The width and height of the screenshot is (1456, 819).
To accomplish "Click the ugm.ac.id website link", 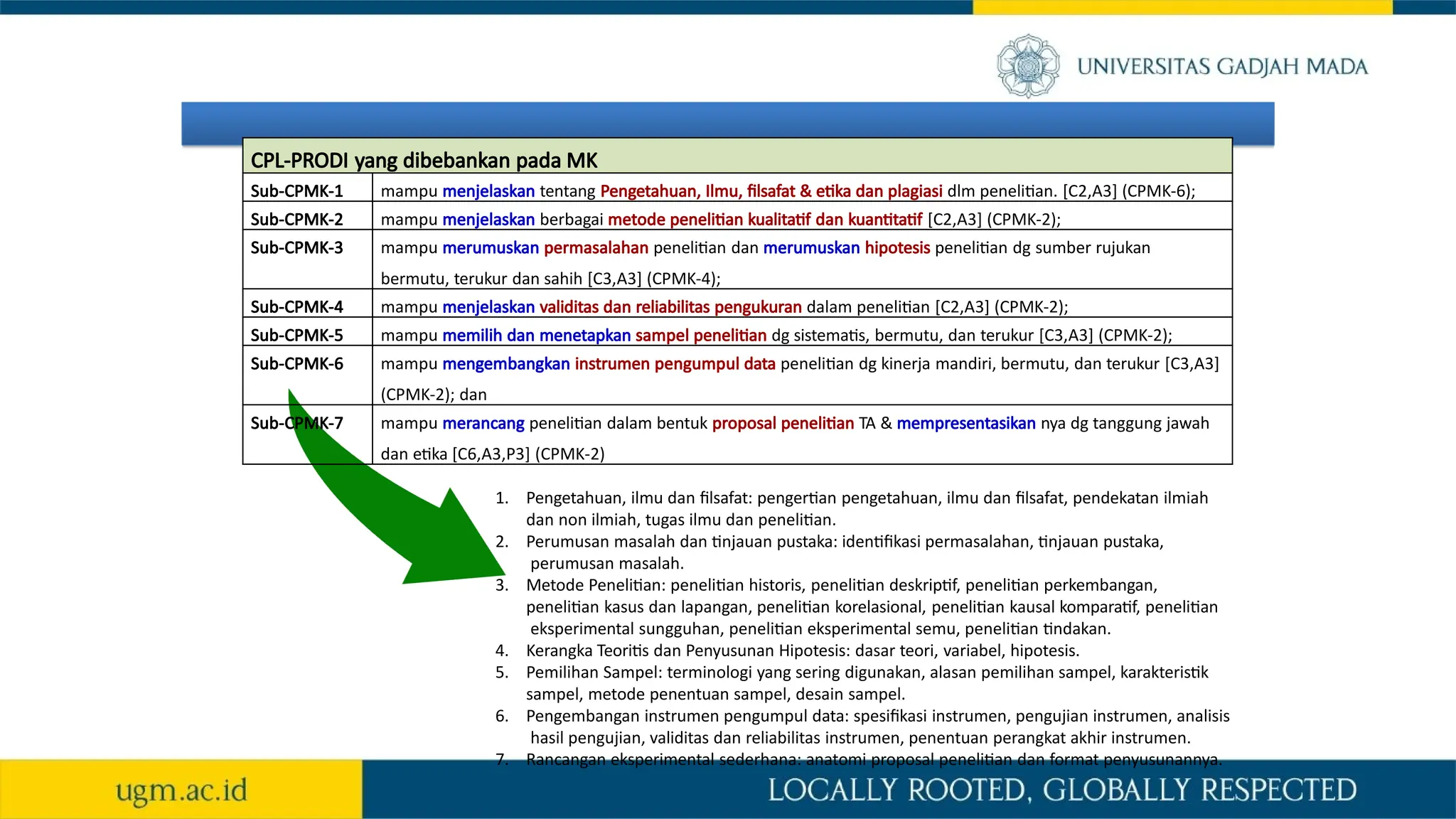I will tap(181, 790).
